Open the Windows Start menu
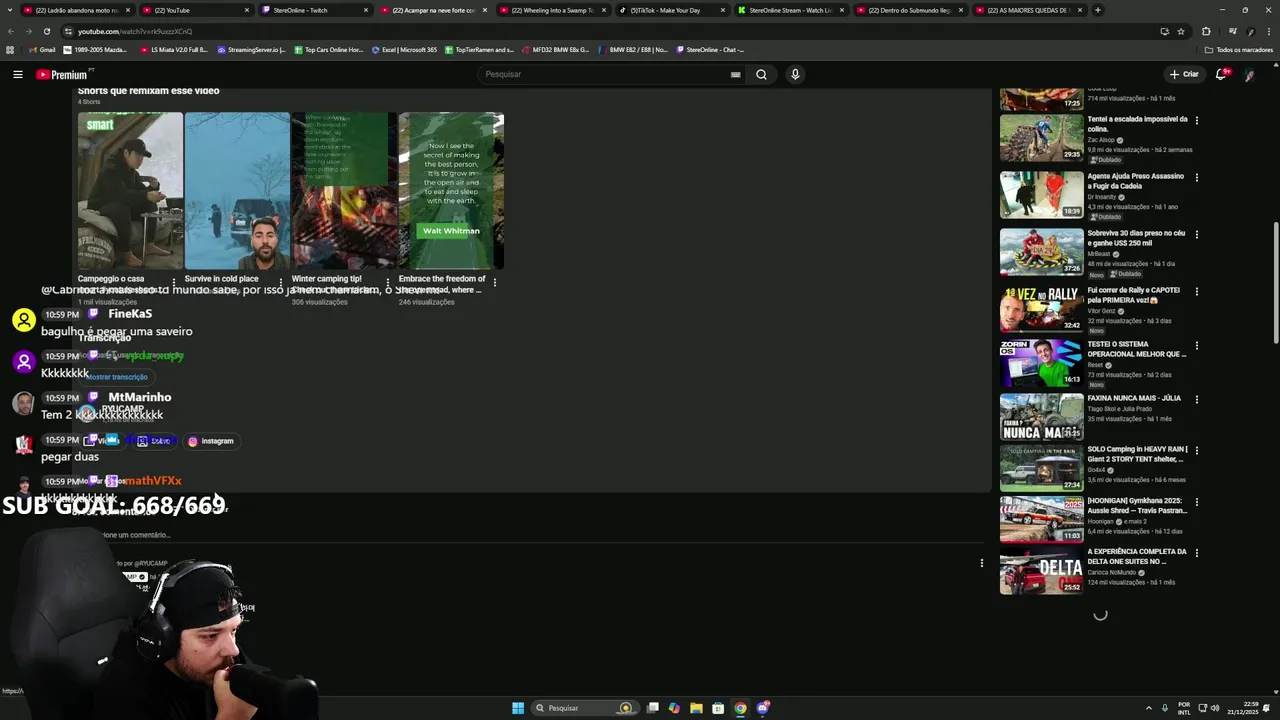 (x=518, y=708)
